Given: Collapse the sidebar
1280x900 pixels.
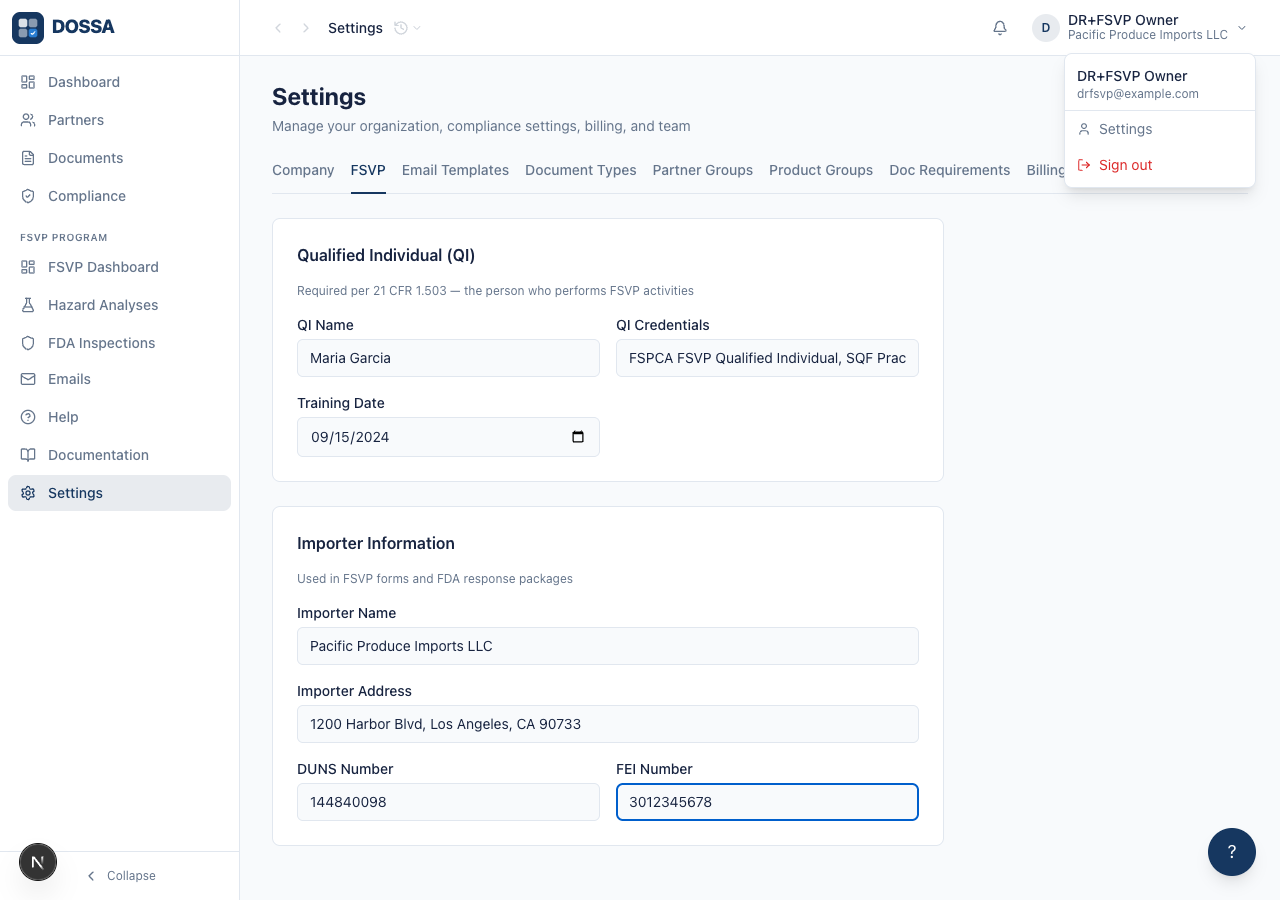Looking at the screenshot, I should [120, 876].
